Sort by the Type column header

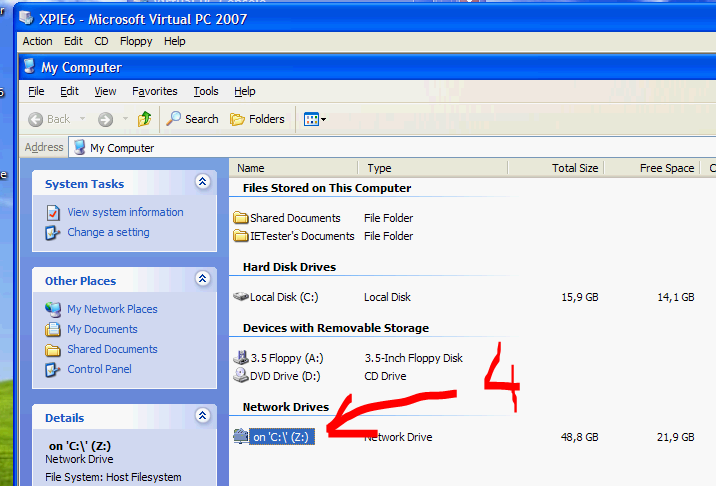[x=433, y=168]
